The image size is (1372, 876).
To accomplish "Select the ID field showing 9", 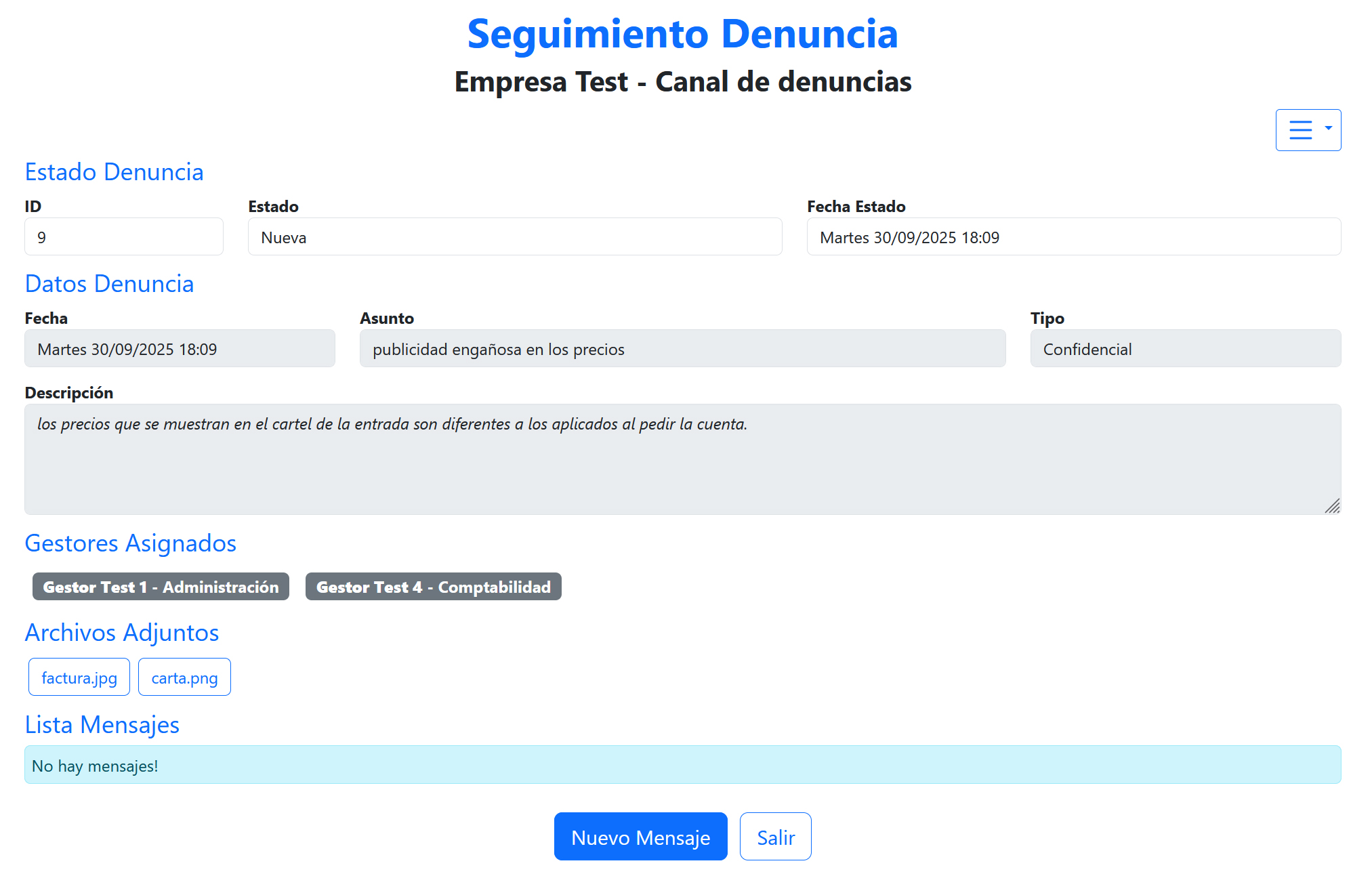I will pos(123,236).
